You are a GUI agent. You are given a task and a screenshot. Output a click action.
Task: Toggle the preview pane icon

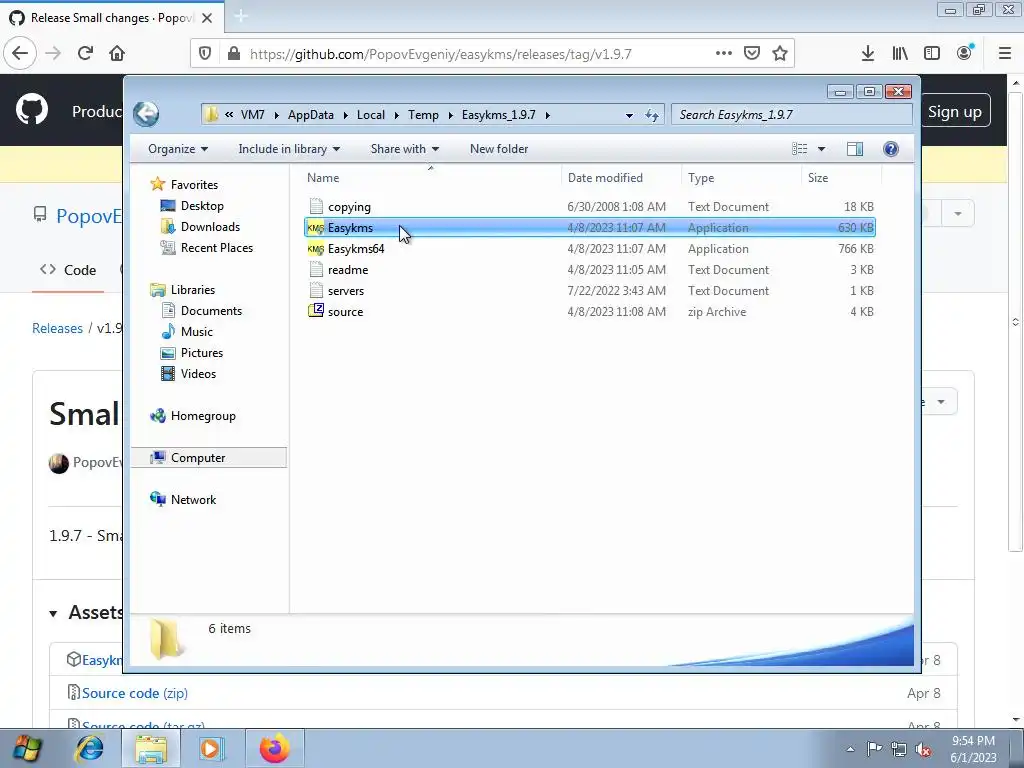click(x=854, y=149)
